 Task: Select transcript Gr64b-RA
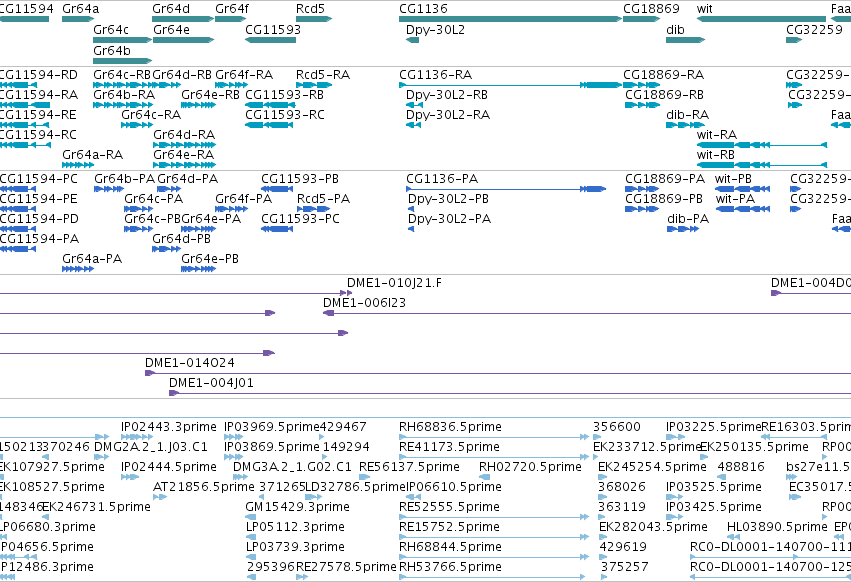[x=123, y=105]
